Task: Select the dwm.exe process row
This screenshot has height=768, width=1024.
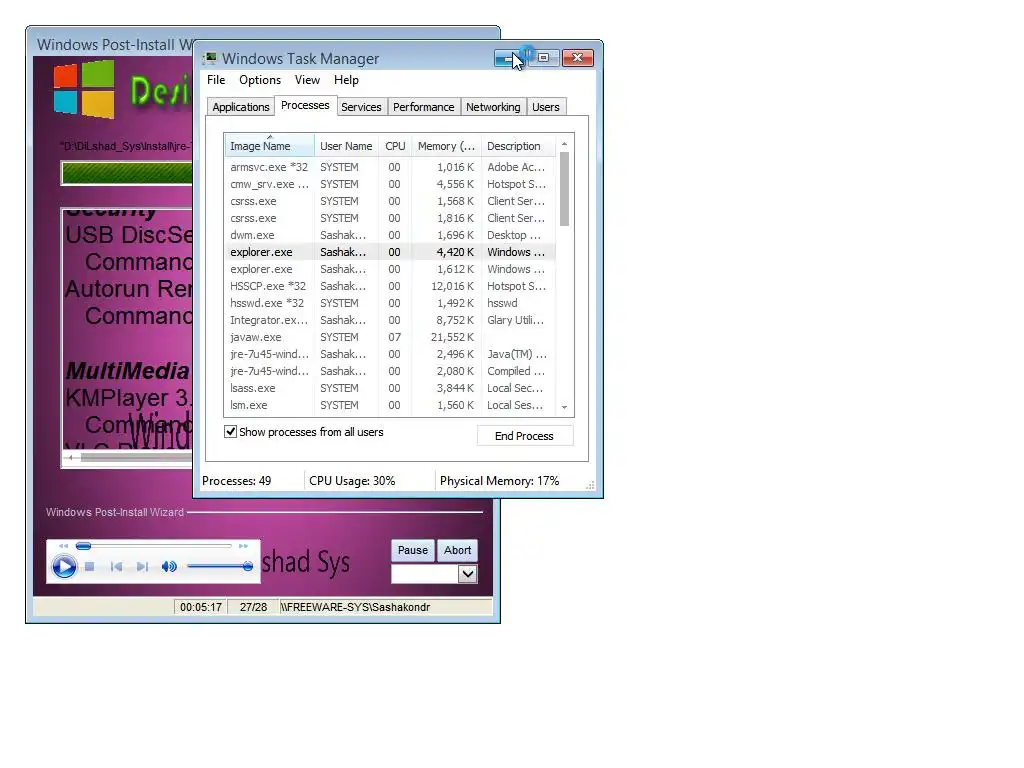Action: coord(390,235)
